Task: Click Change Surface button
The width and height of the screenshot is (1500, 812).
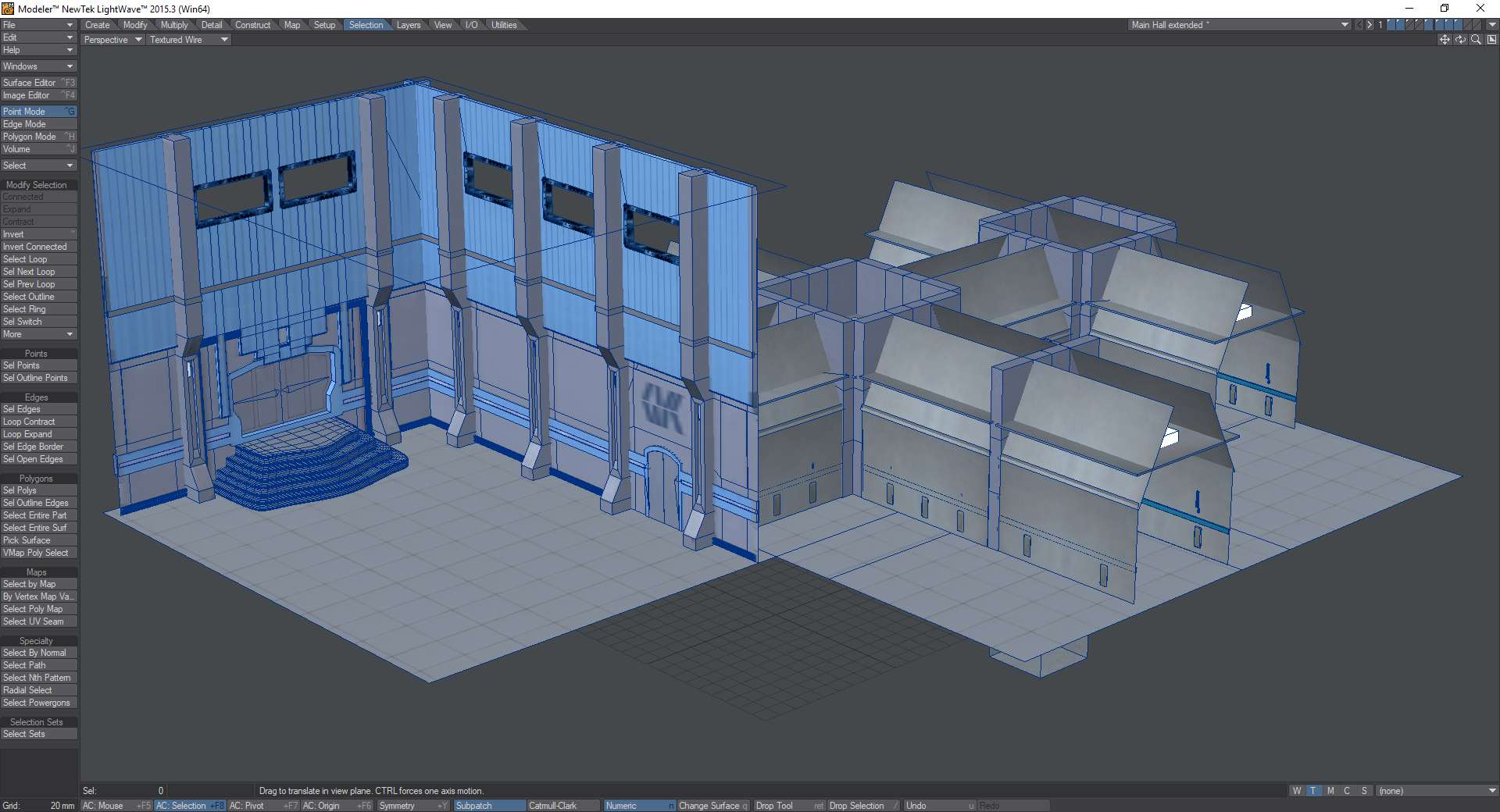Action: 713,806
